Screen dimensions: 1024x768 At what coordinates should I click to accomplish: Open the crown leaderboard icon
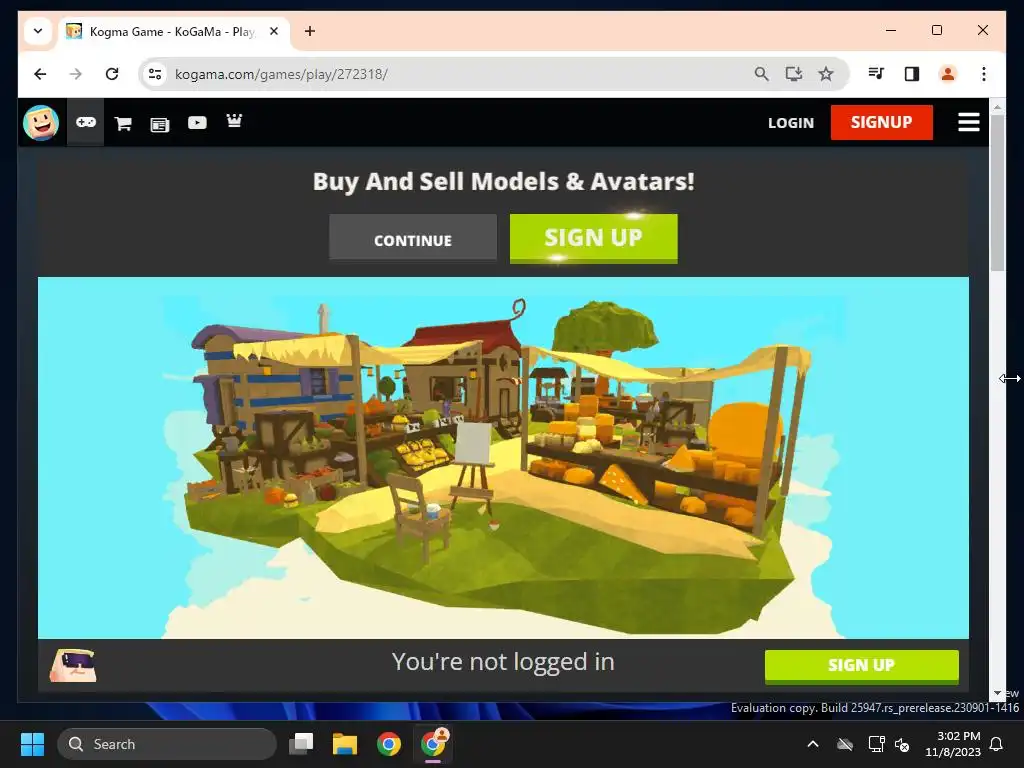pyautogui.click(x=234, y=121)
